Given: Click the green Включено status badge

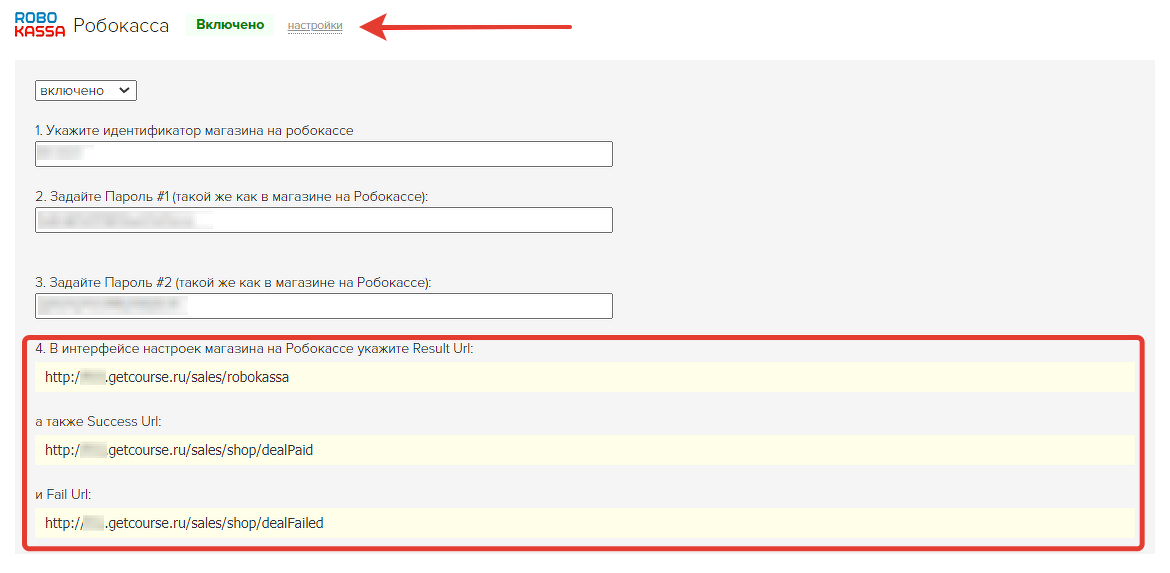Looking at the screenshot, I should point(230,25).
